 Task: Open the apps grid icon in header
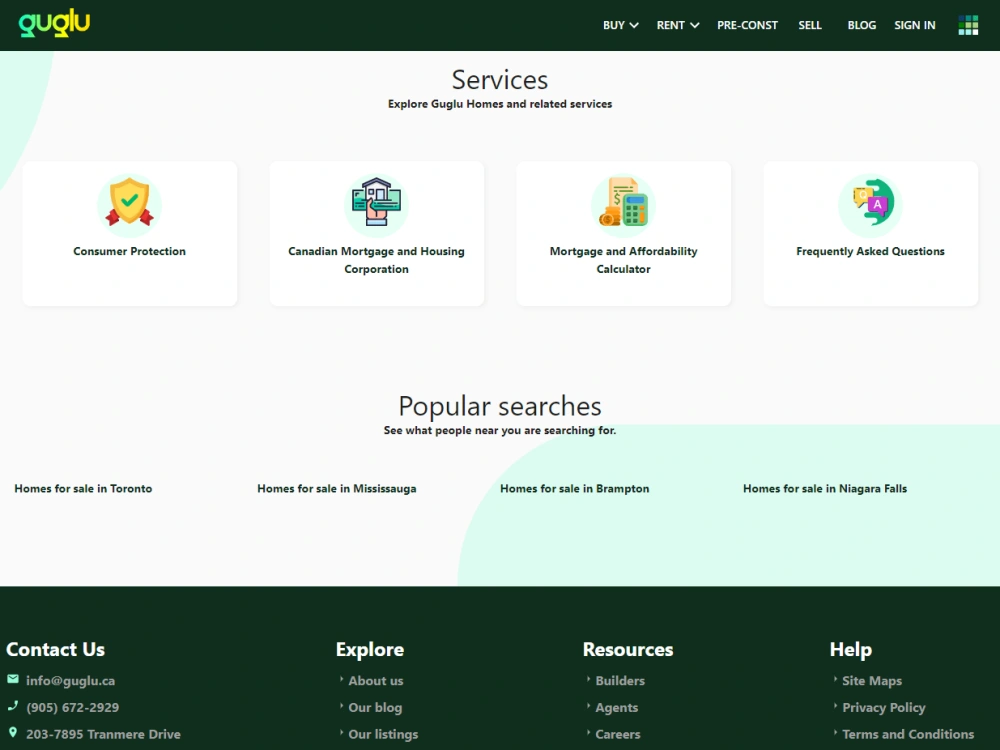pos(967,26)
